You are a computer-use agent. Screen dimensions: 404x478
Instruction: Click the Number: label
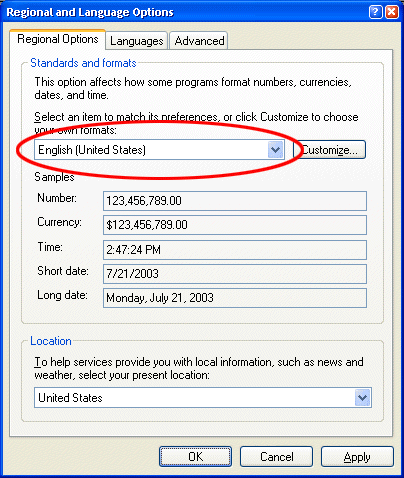point(57,198)
